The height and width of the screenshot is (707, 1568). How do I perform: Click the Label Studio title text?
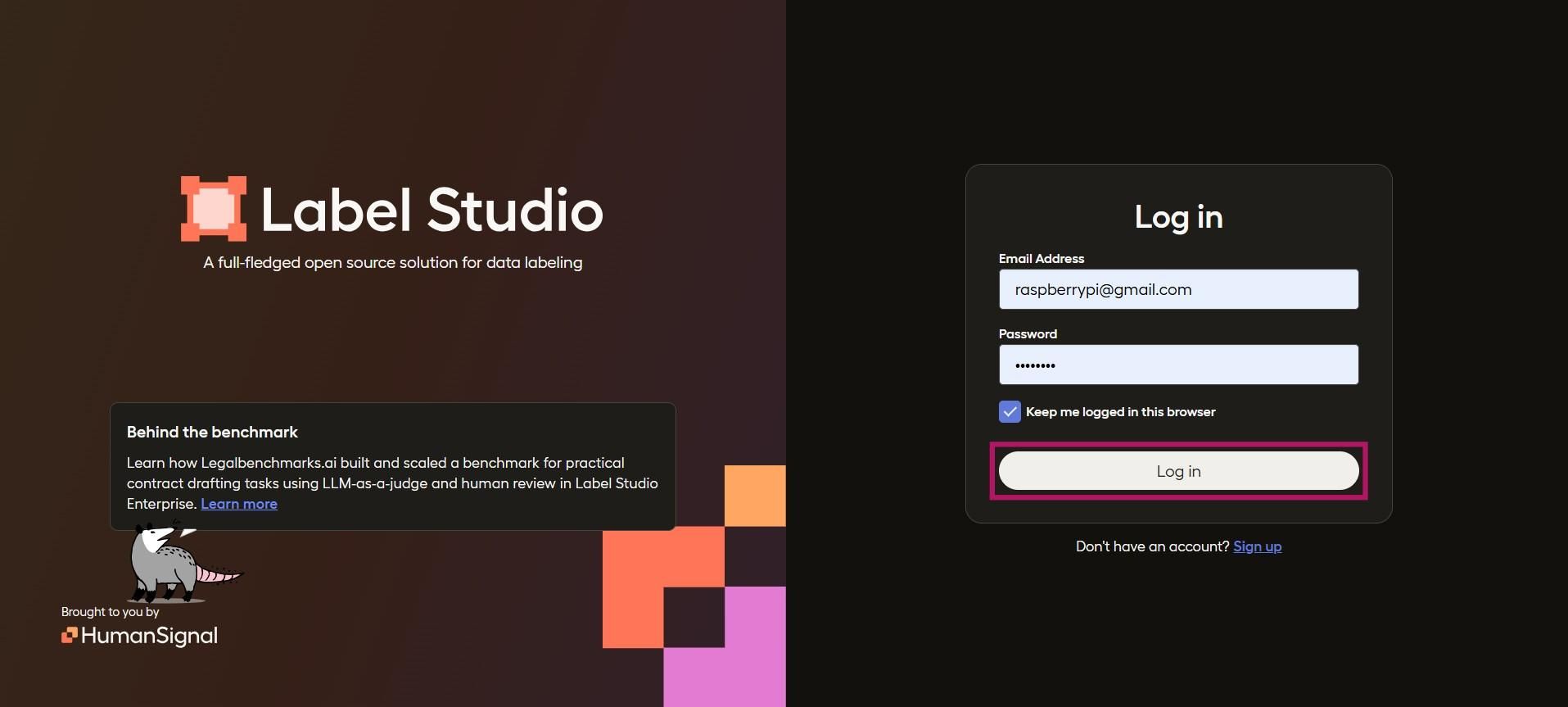point(432,210)
